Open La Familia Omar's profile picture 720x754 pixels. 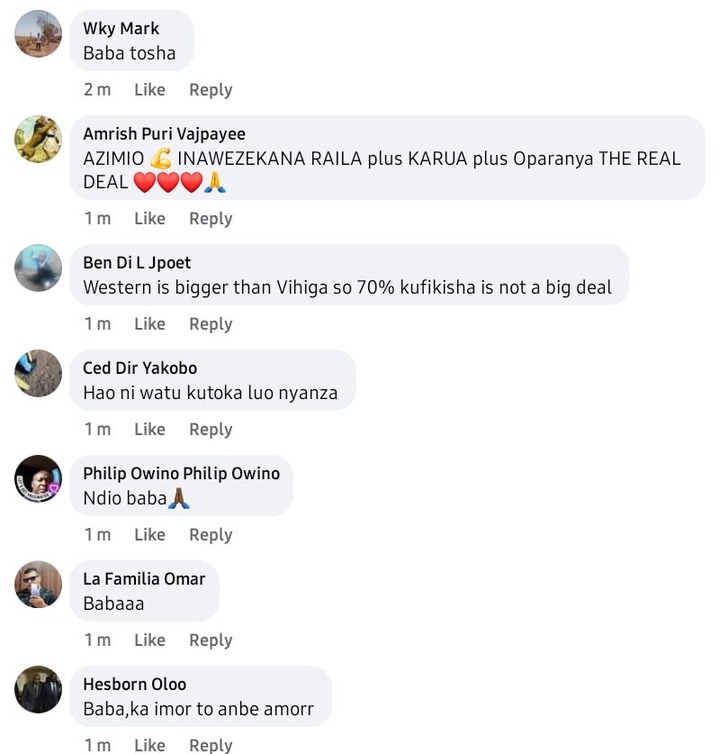[38, 584]
